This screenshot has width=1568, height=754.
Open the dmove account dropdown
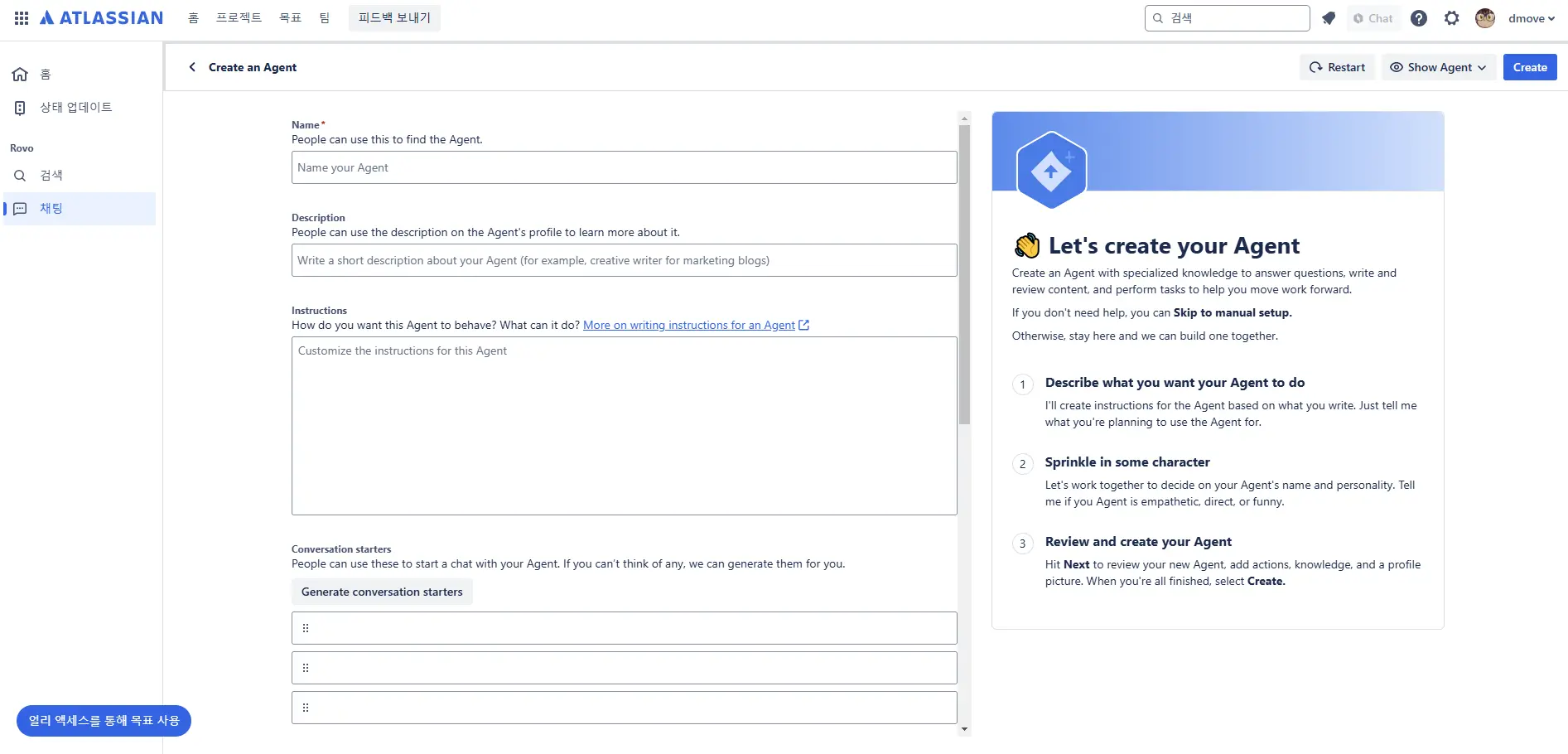click(x=1529, y=17)
